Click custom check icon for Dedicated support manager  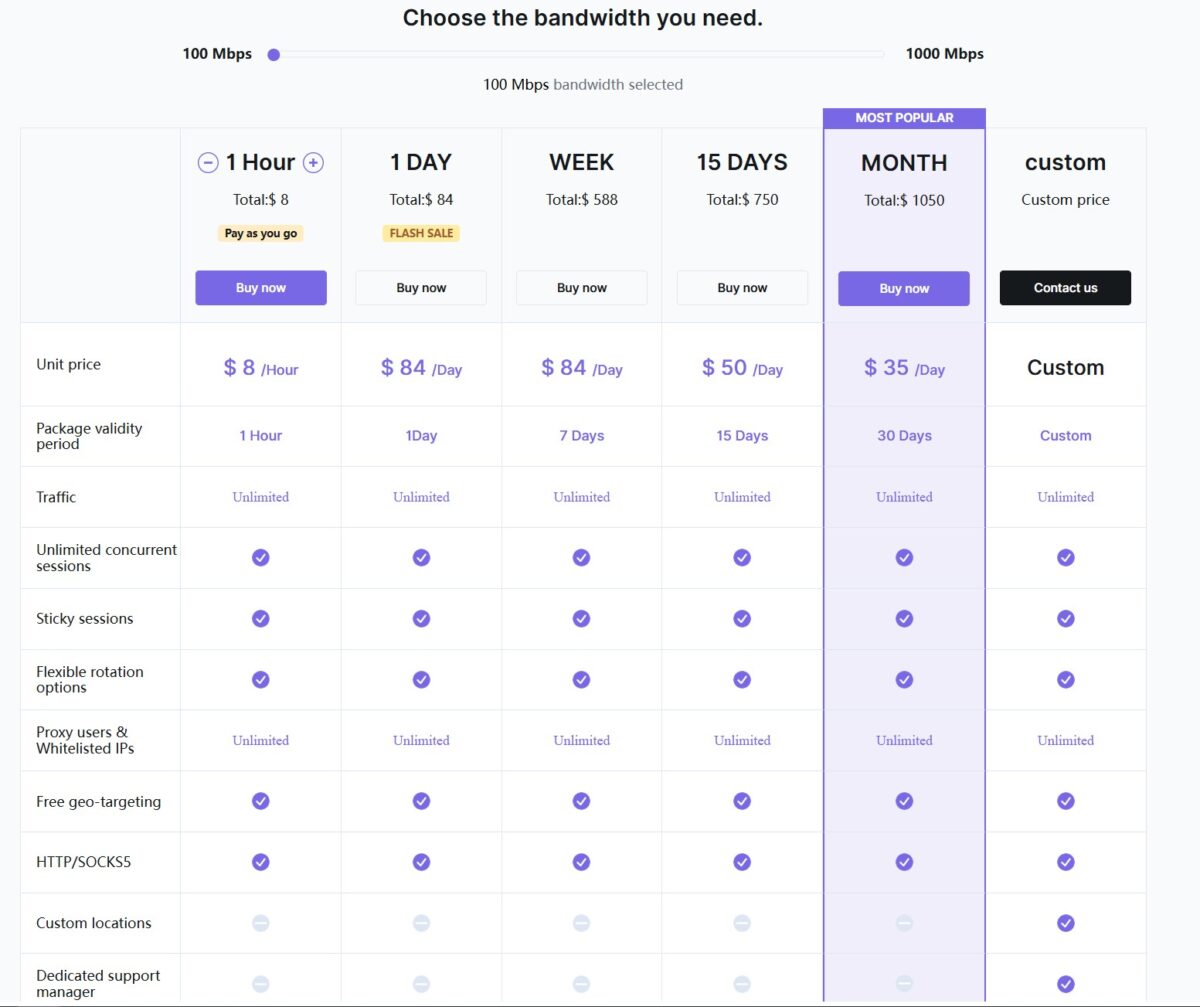point(1066,984)
